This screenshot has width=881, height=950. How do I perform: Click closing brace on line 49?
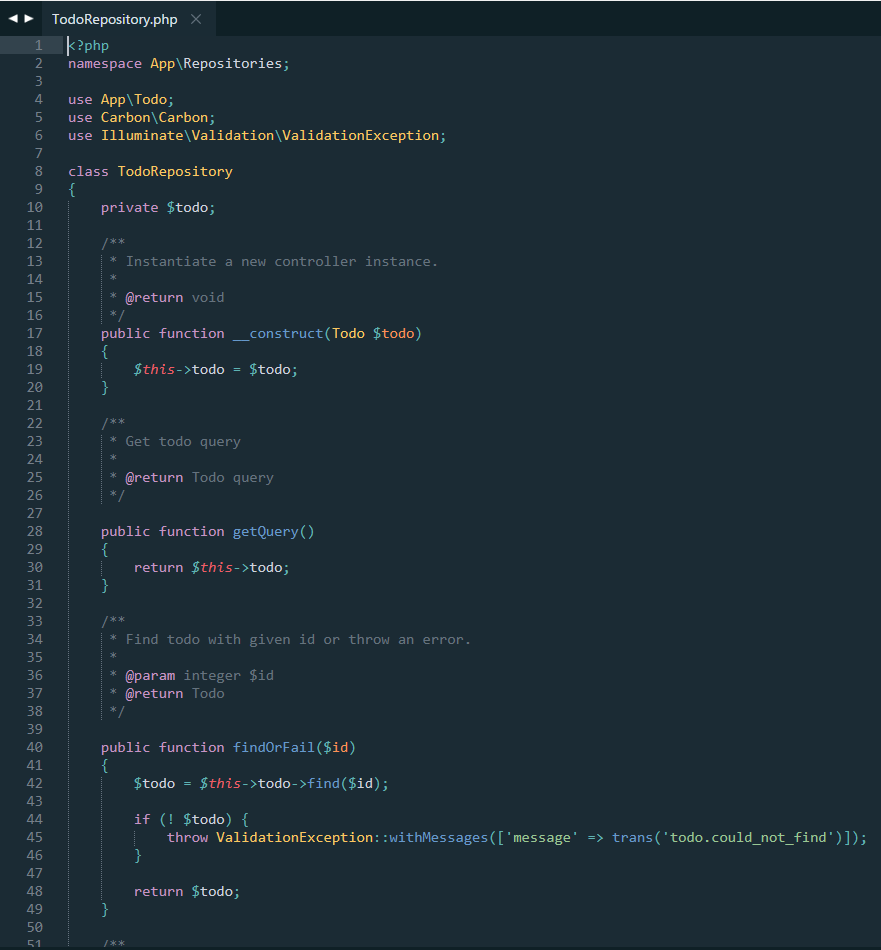[x=105, y=909]
